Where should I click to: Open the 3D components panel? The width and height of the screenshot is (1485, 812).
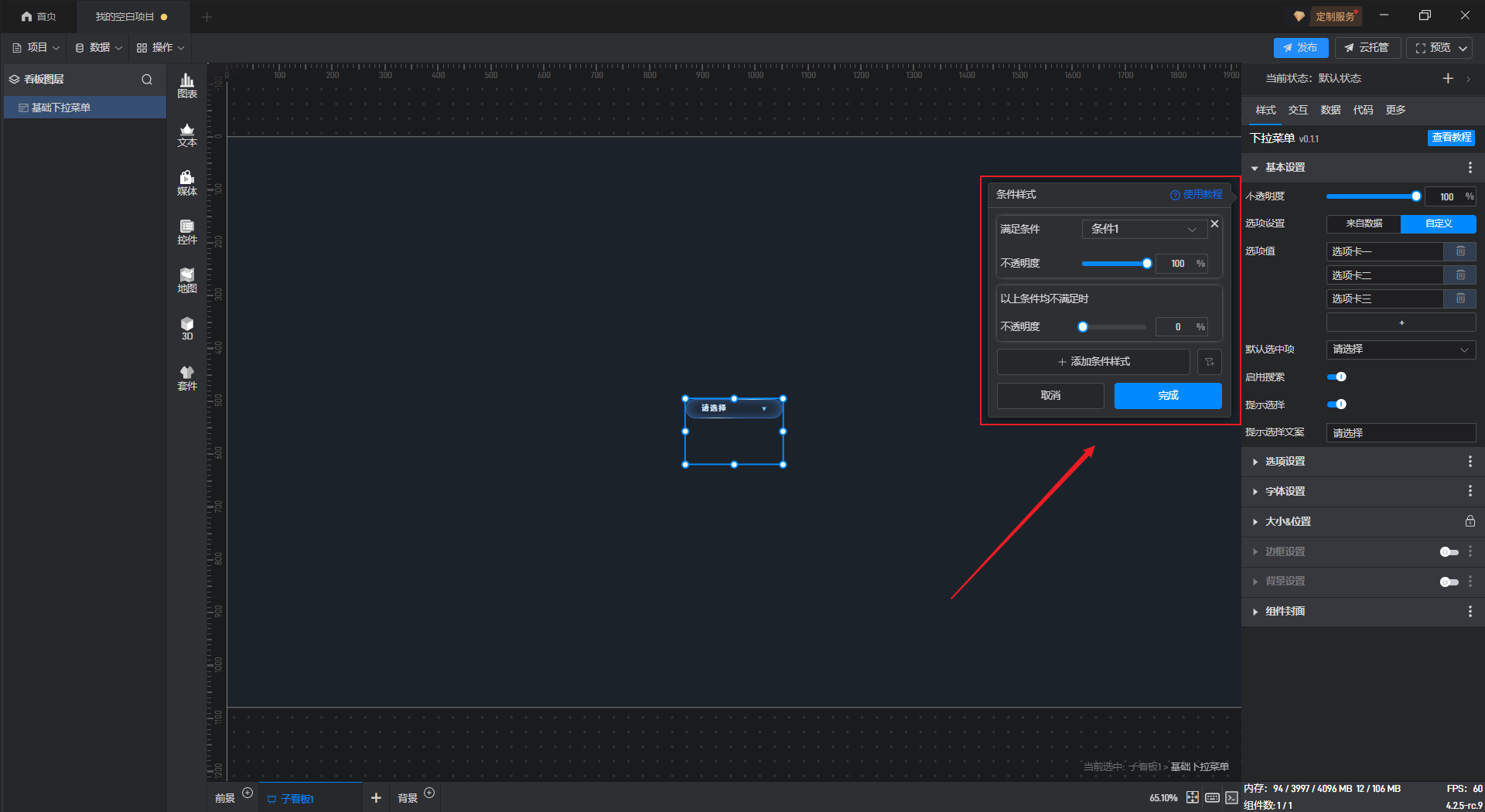tap(187, 329)
